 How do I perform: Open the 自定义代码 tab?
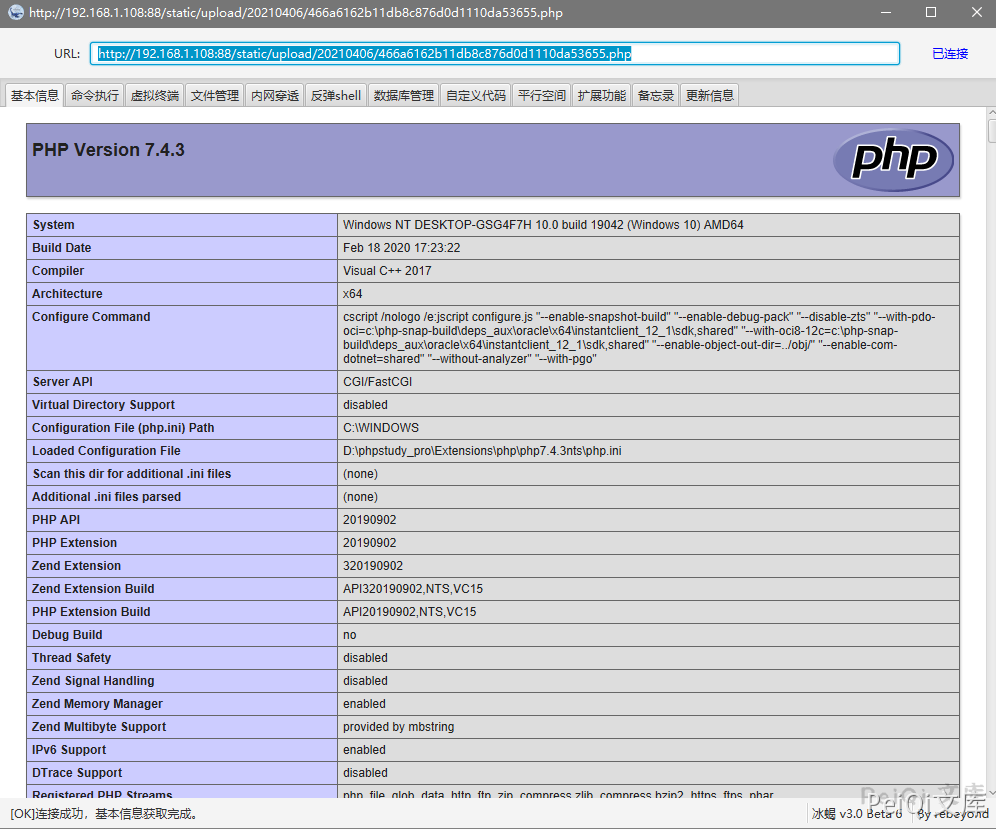point(476,95)
